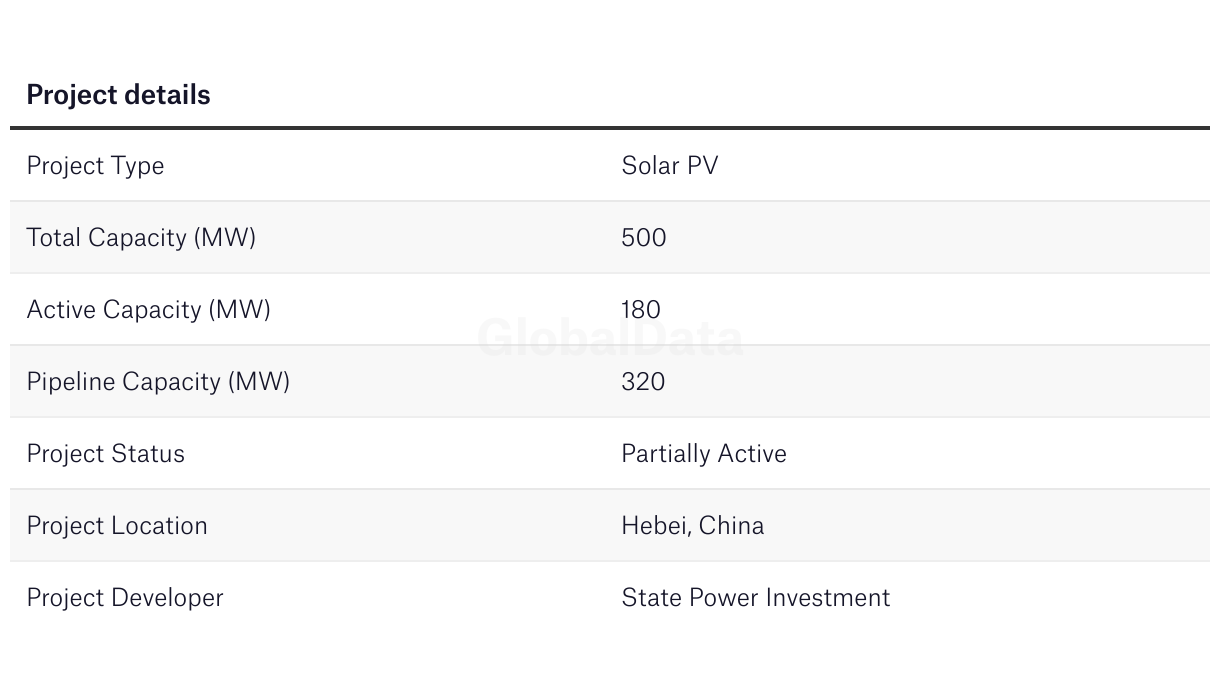Image resolution: width=1220 pixels, height=674 pixels.
Task: Select the Project Location label
Action: (117, 526)
